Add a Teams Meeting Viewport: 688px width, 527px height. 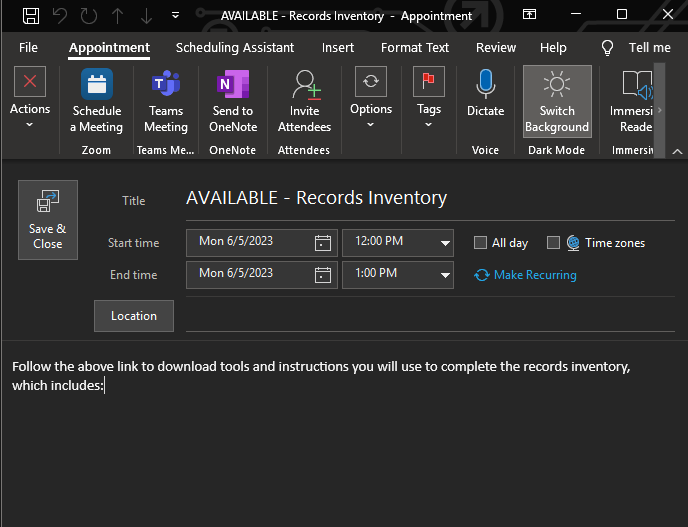166,85
